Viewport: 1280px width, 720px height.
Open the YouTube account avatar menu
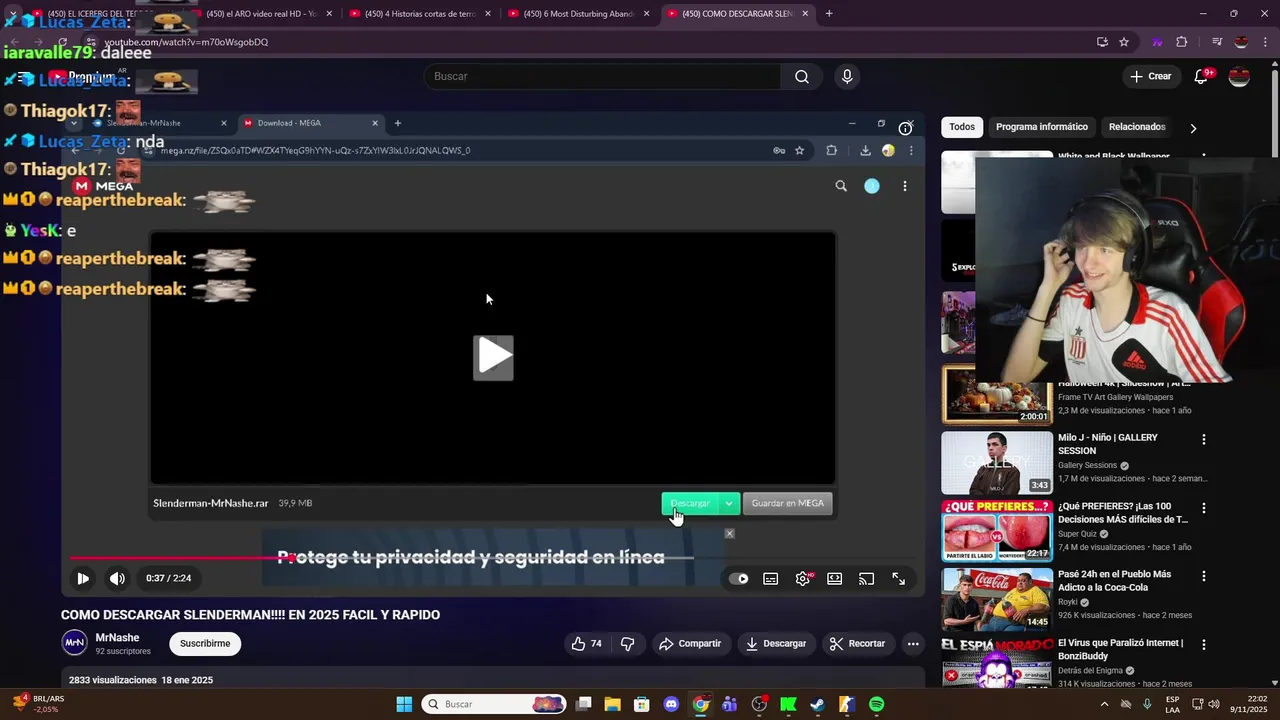[x=1239, y=76]
